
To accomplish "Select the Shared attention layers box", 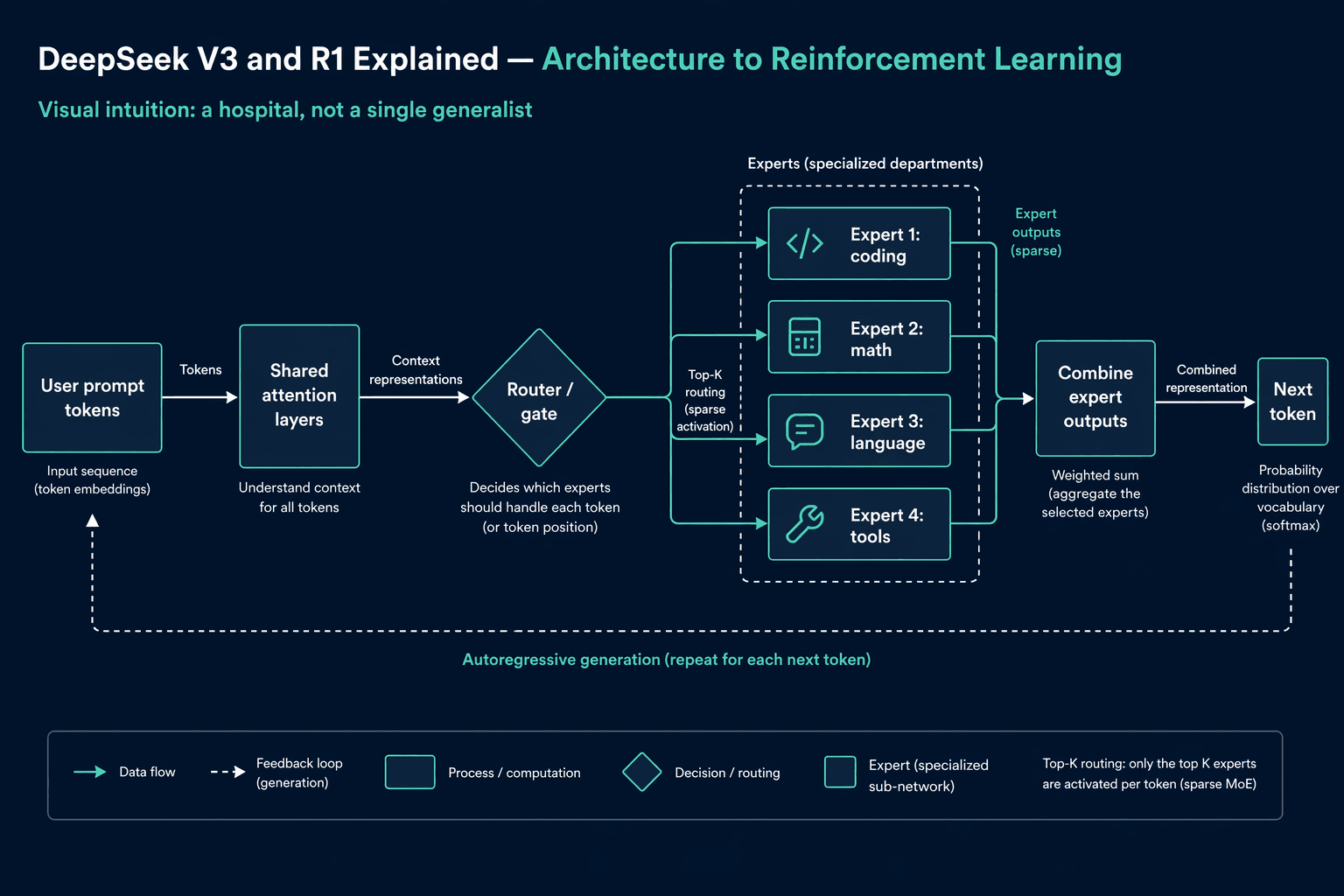I will (x=299, y=395).
